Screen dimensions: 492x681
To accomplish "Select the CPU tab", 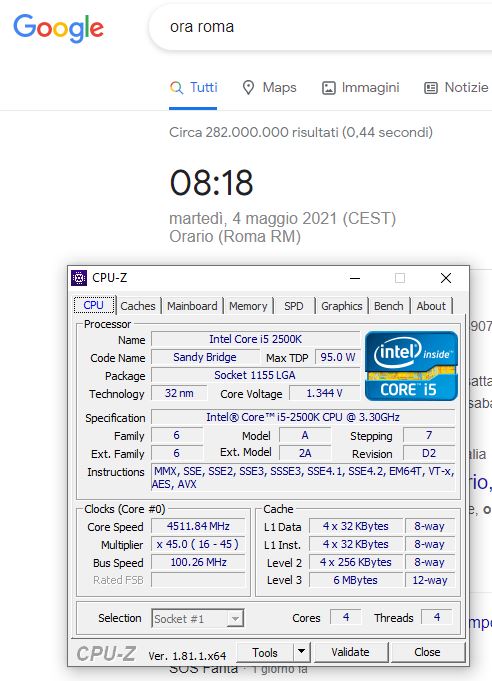I will pos(93,305).
